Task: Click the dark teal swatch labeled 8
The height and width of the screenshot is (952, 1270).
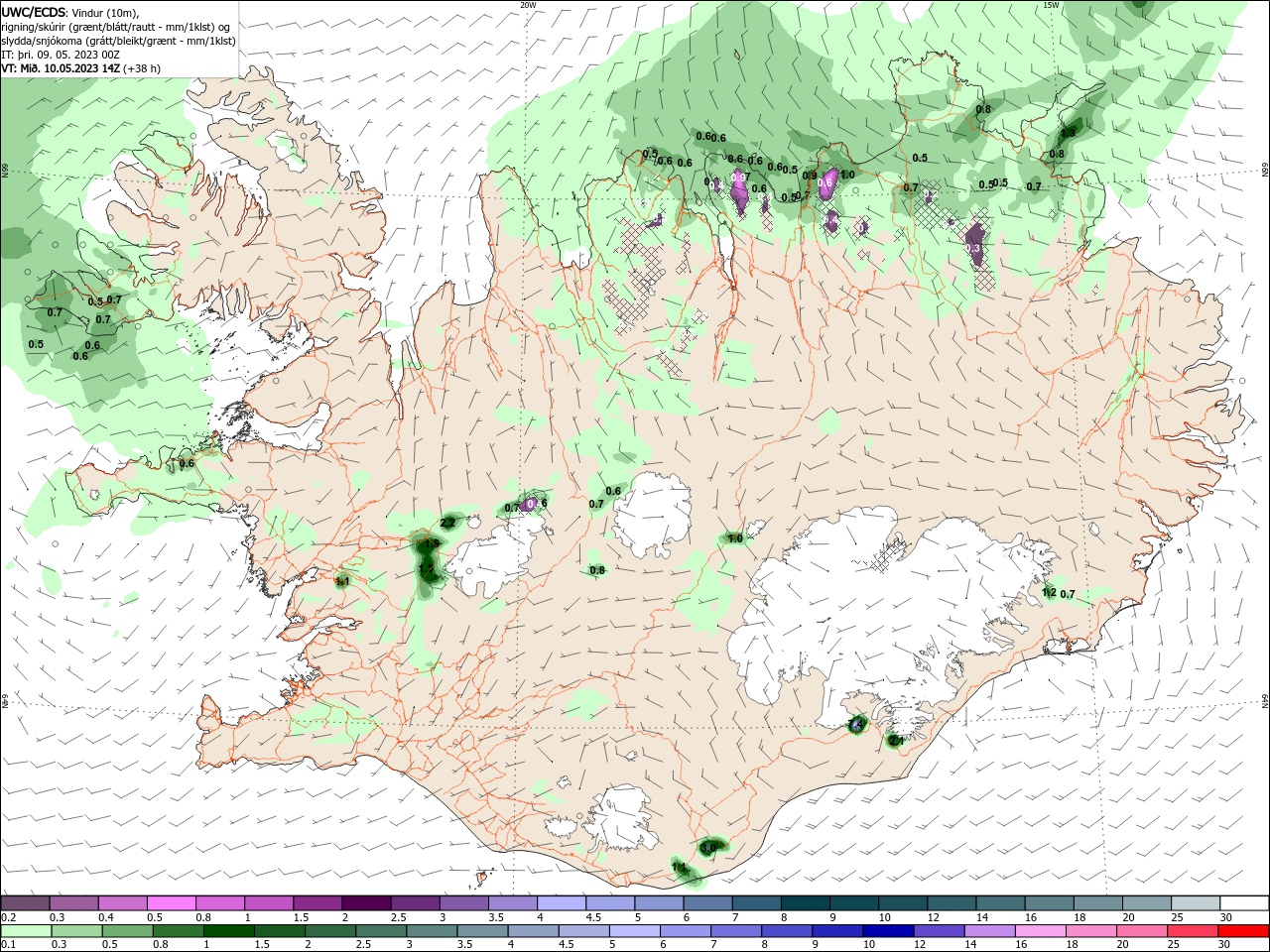Action: [x=806, y=903]
